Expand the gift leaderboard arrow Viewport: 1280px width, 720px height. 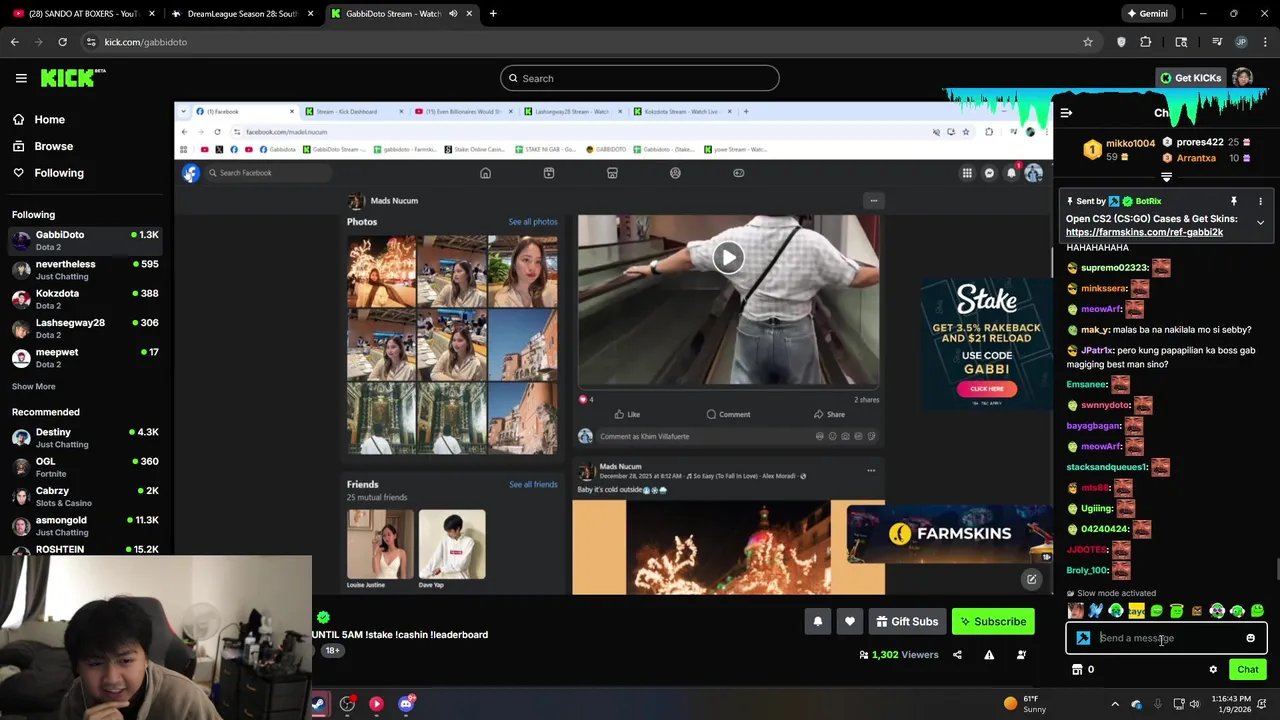tap(1166, 177)
